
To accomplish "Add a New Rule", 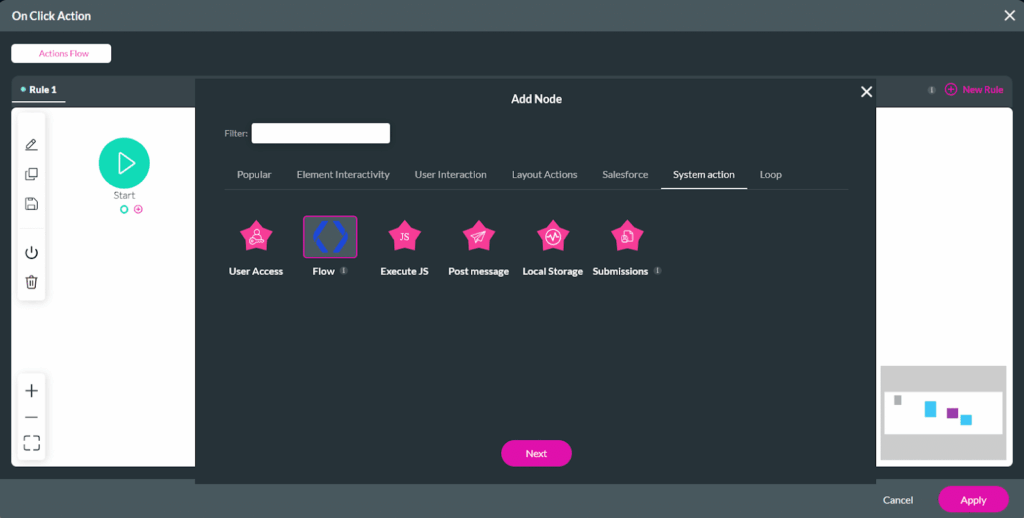I will tap(974, 89).
